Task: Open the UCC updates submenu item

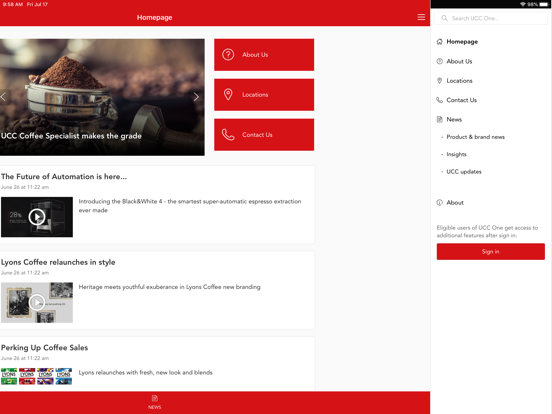Action: coord(464,172)
